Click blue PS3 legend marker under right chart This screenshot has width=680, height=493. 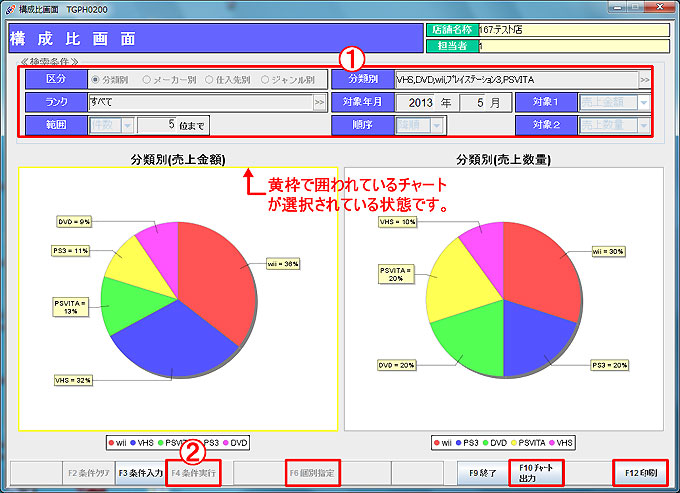point(458,443)
